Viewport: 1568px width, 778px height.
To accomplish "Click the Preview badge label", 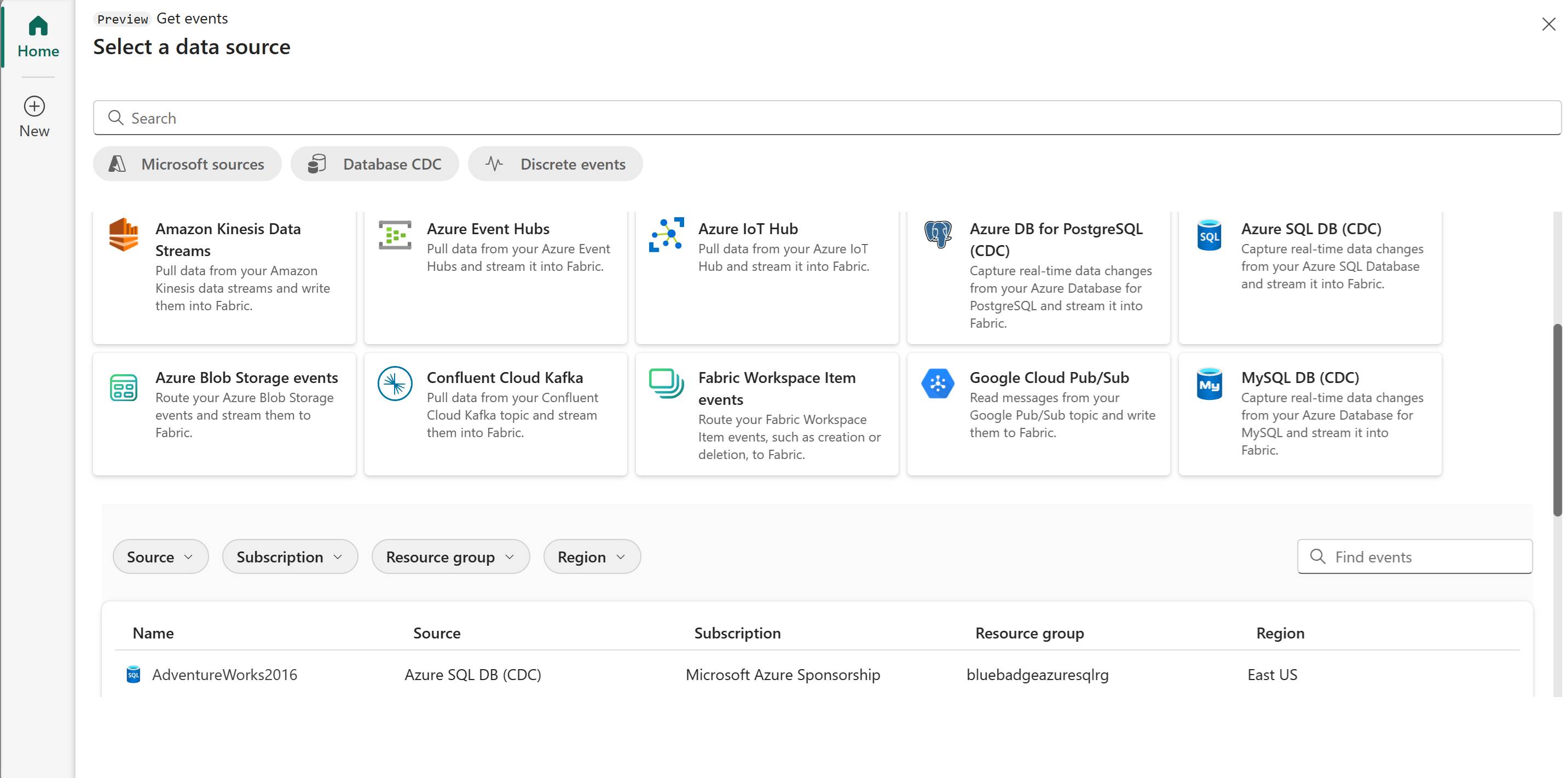I will [123, 19].
